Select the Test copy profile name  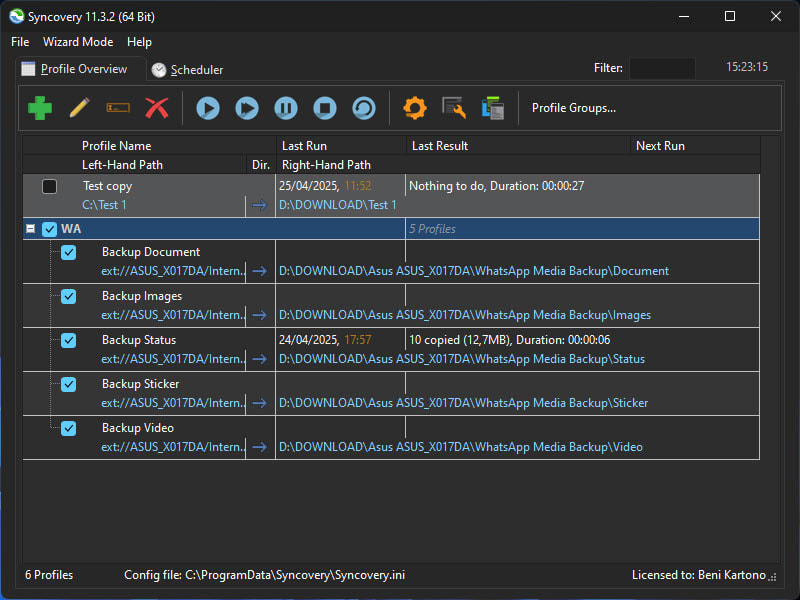[x=108, y=186]
